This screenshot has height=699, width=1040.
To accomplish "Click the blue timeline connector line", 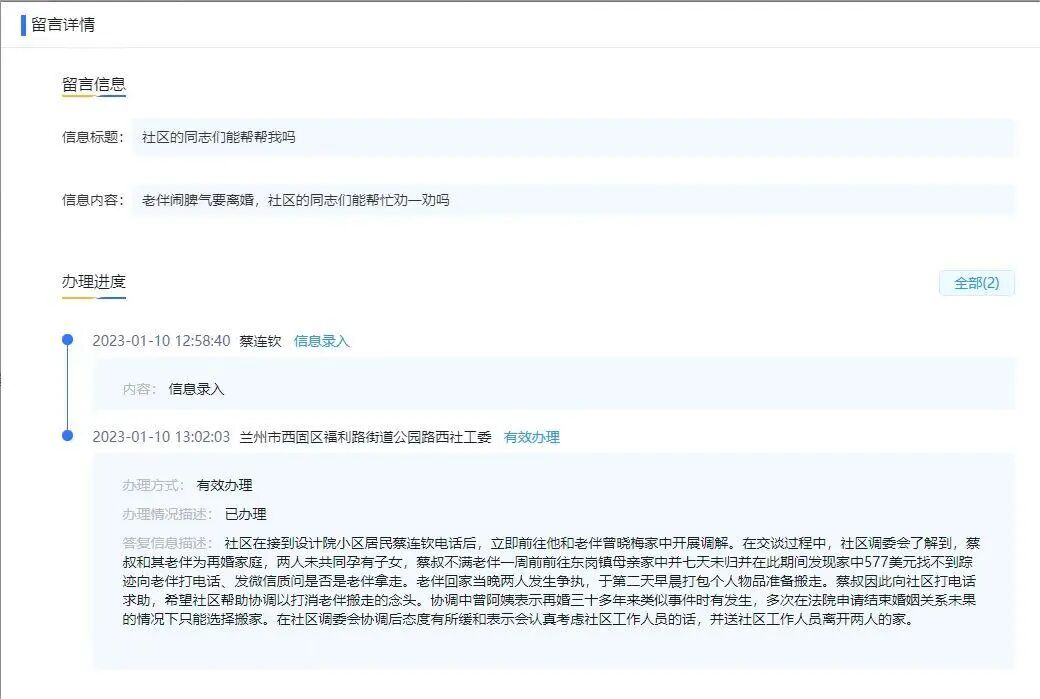I will point(67,388).
